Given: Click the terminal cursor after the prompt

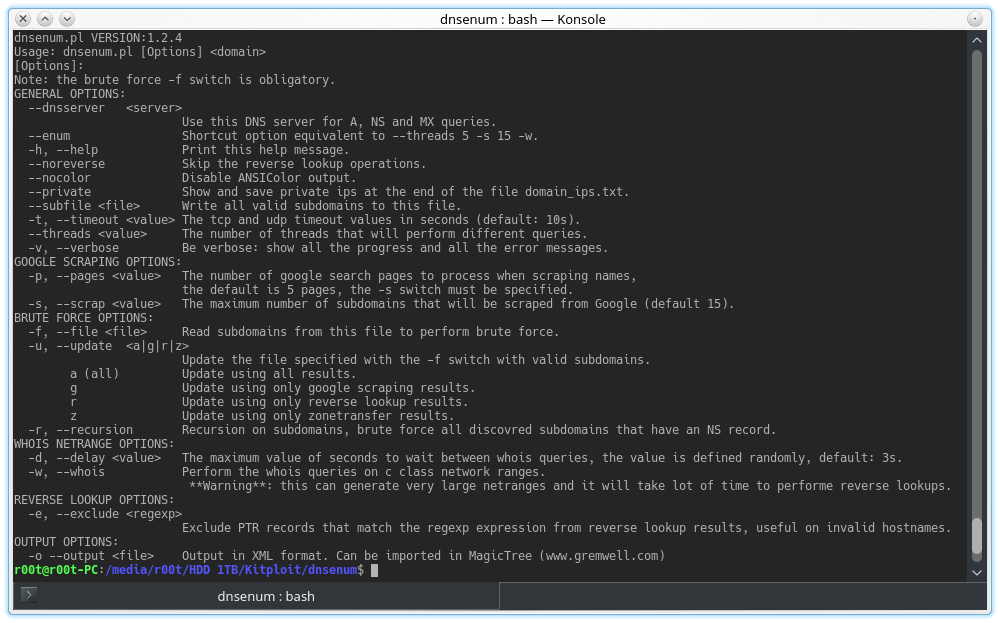Looking at the screenshot, I should pyautogui.click(x=374, y=570).
